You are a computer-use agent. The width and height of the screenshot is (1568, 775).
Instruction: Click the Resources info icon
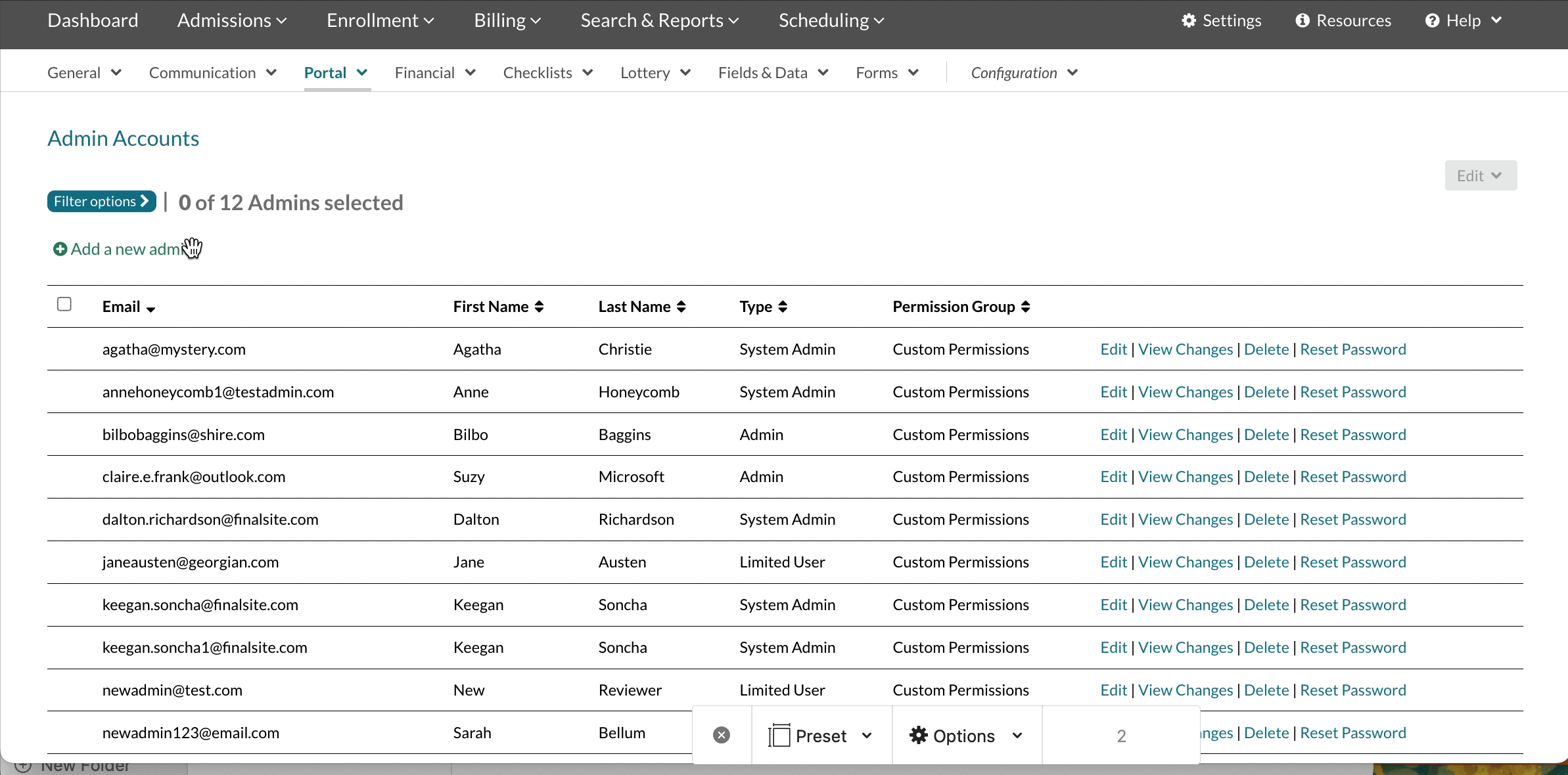coord(1302,20)
